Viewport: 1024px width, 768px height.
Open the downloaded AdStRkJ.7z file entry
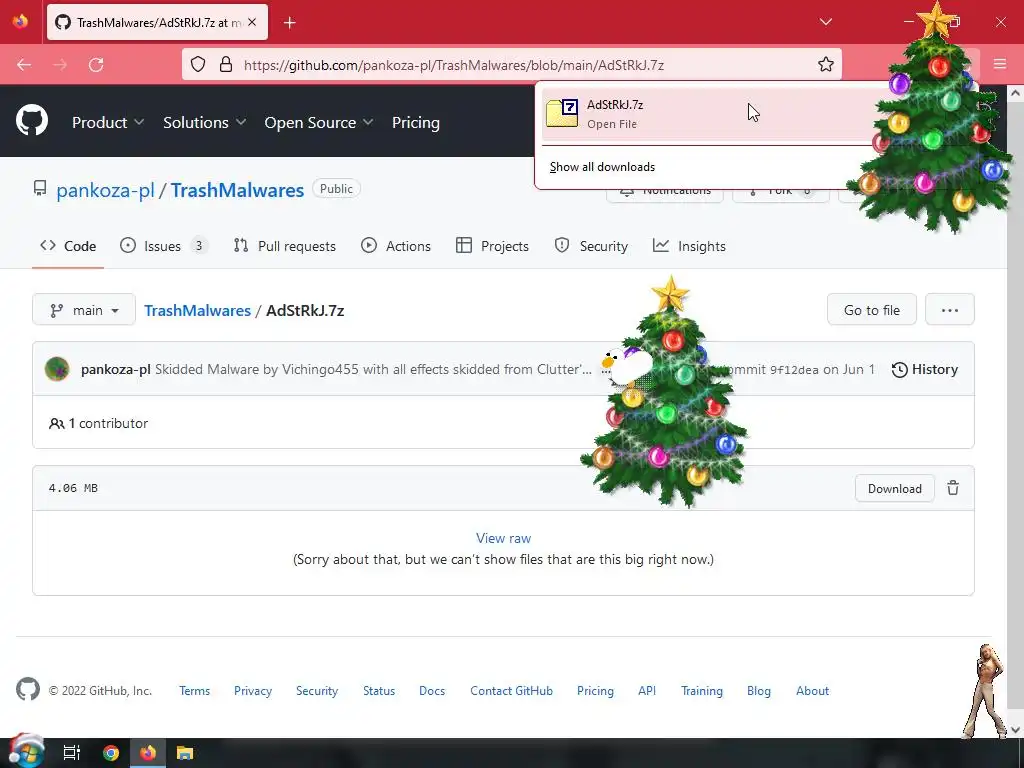pos(705,113)
